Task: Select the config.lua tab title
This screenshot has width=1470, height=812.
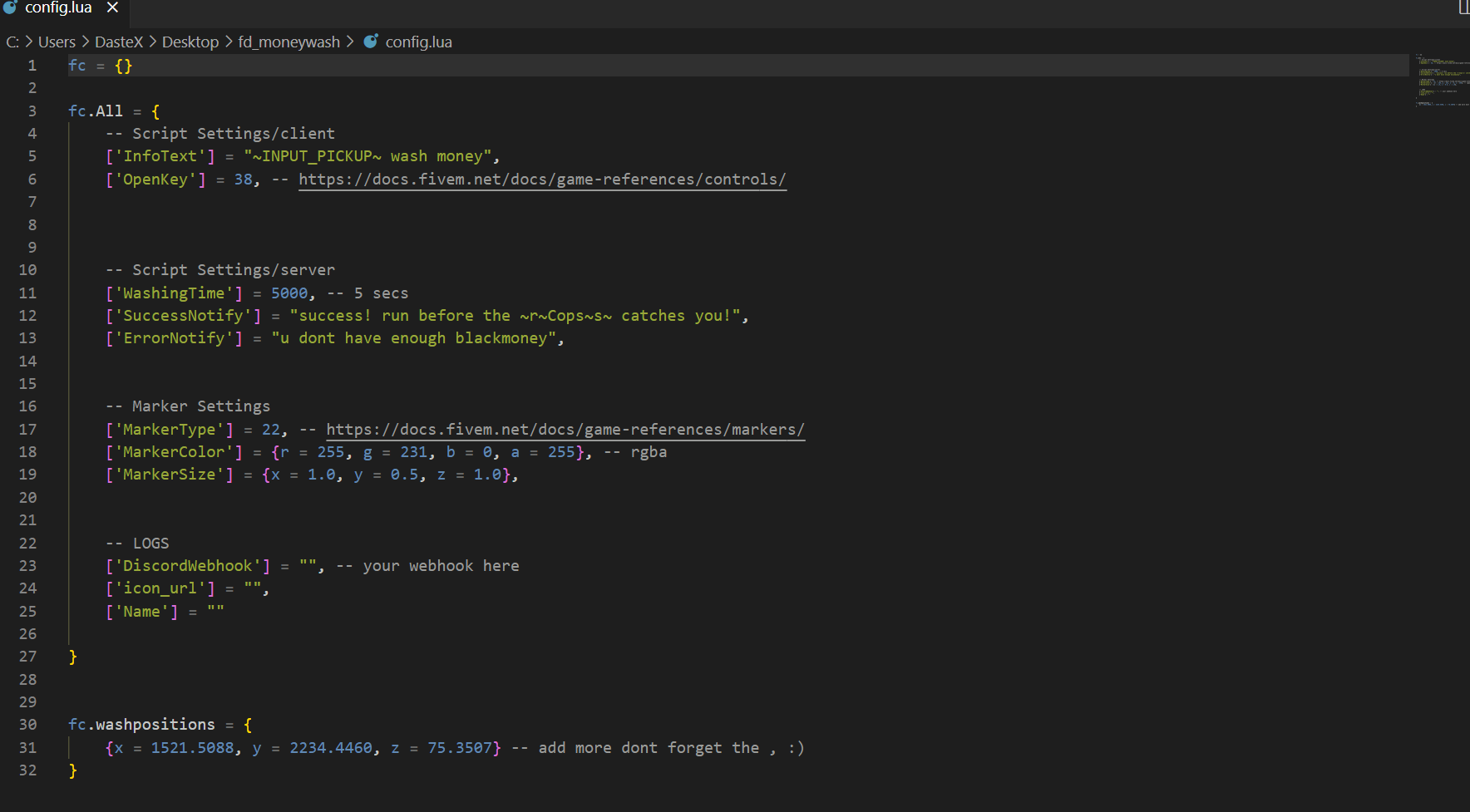Action: click(x=58, y=7)
